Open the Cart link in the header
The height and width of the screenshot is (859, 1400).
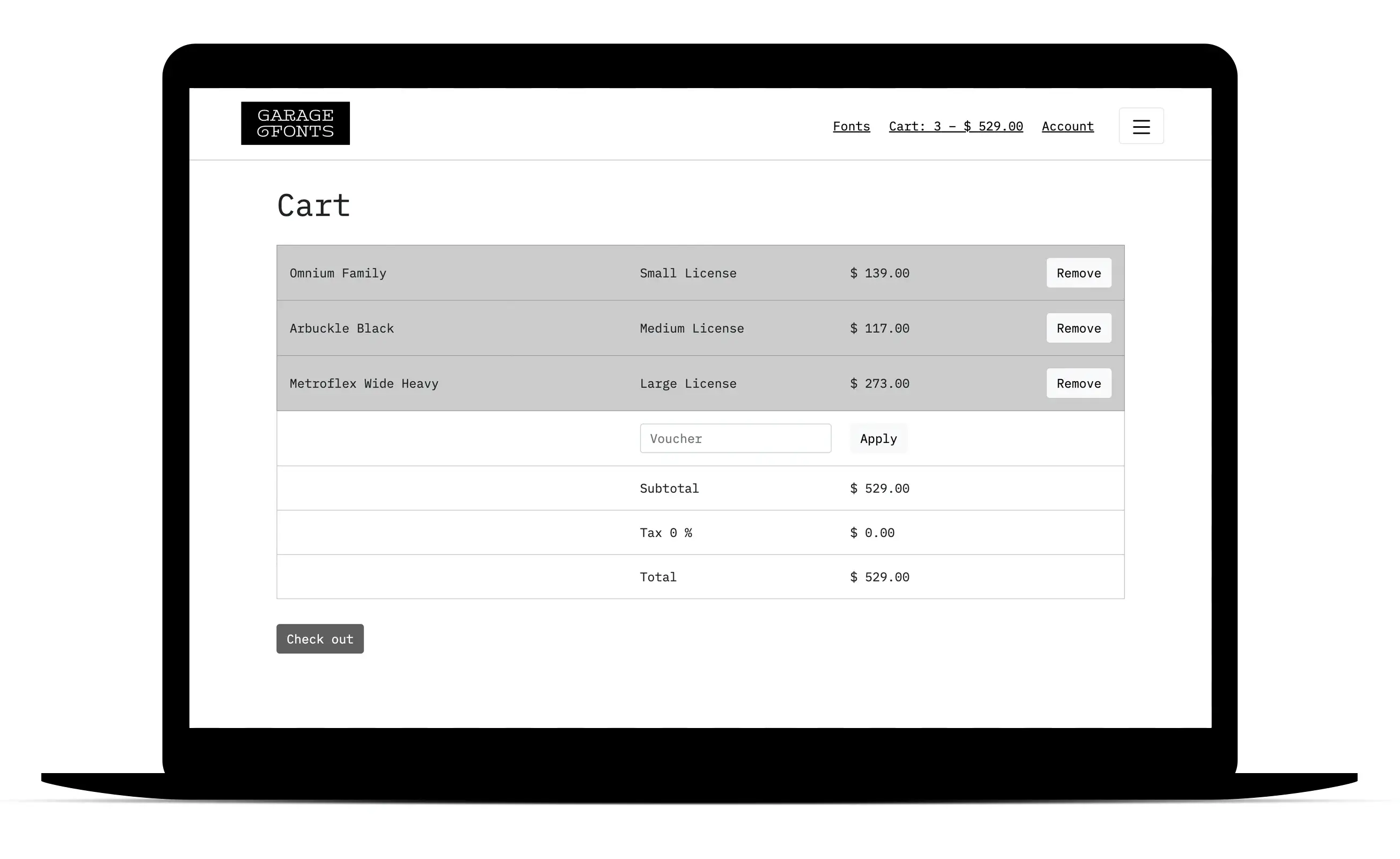coord(955,126)
